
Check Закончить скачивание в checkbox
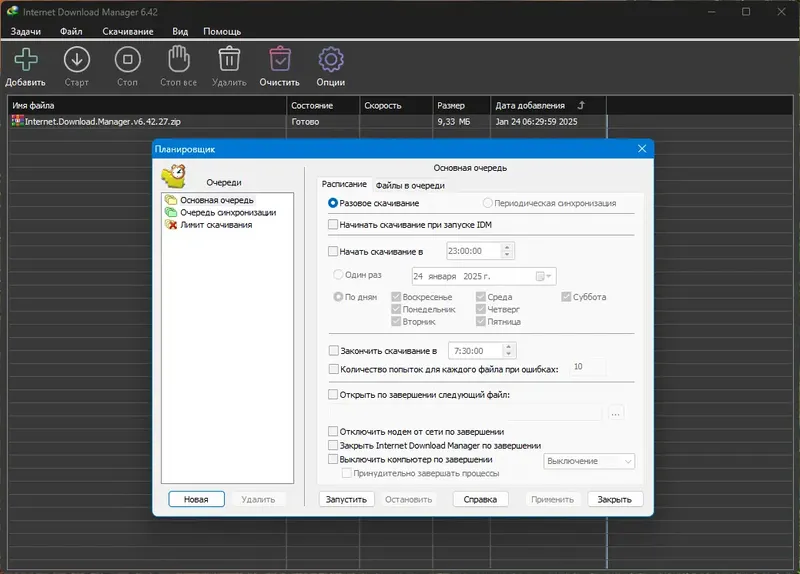(x=333, y=351)
